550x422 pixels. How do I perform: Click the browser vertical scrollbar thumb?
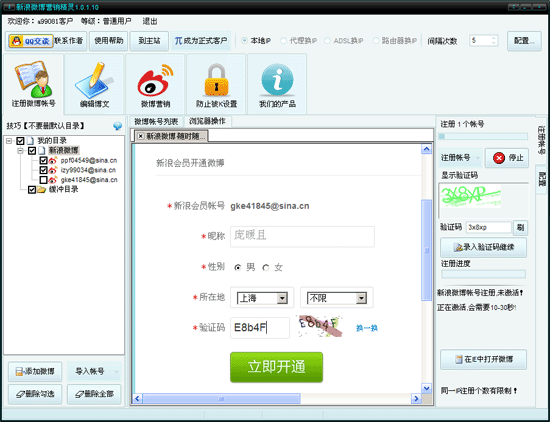pyautogui.click(x=427, y=250)
